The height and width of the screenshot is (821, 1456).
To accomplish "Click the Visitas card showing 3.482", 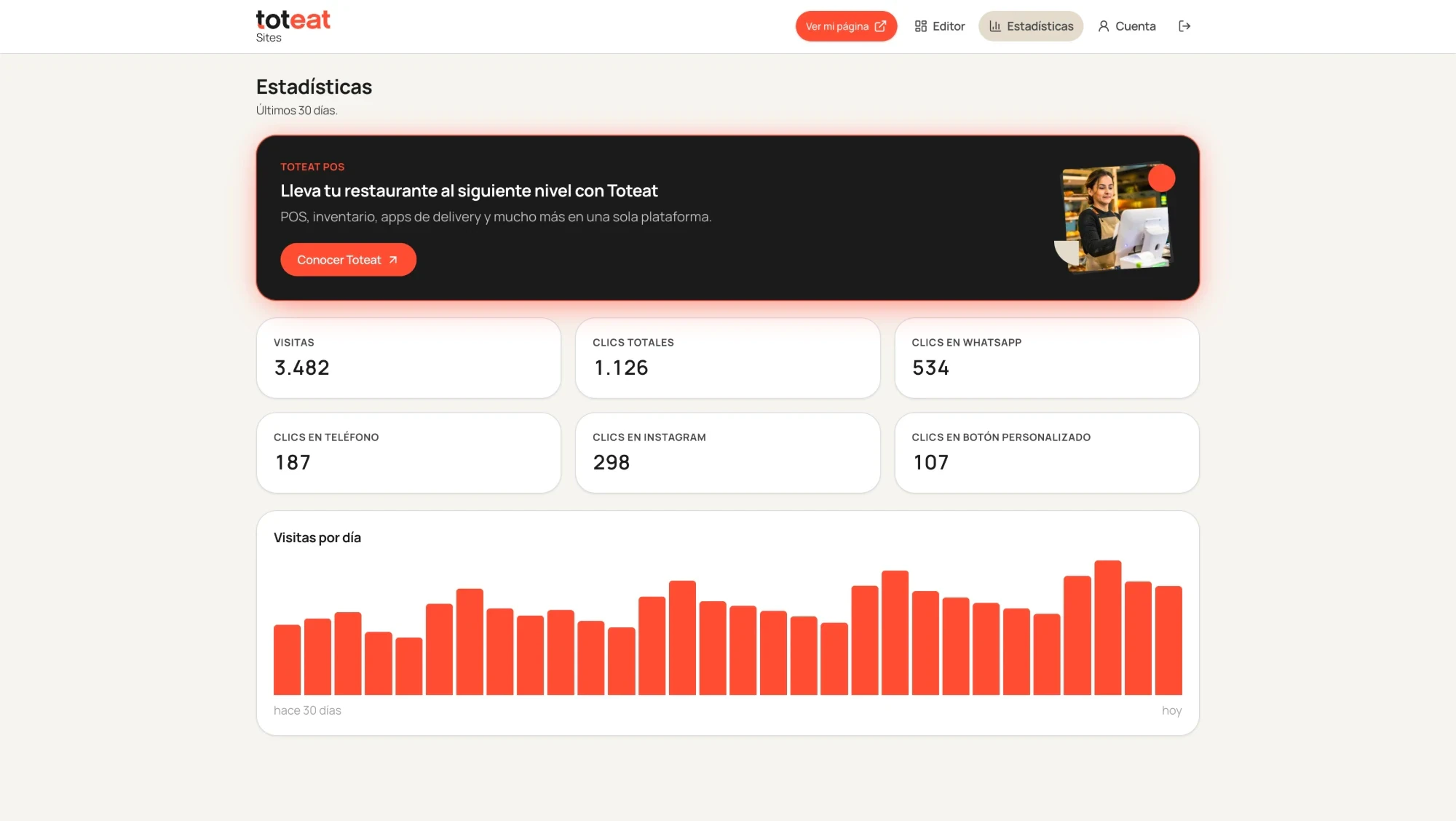I will 408,358.
